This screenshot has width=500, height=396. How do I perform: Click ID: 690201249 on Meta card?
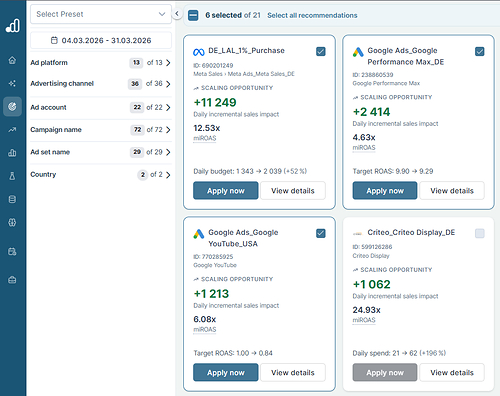(213, 65)
